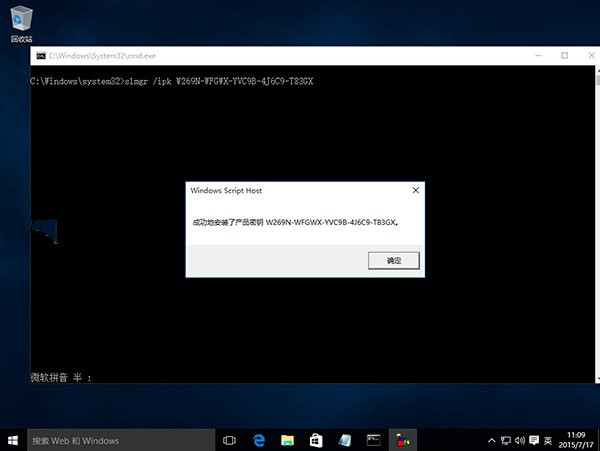600x451 pixels.
Task: Open the Action Center notifications icon
Action: 534,441
